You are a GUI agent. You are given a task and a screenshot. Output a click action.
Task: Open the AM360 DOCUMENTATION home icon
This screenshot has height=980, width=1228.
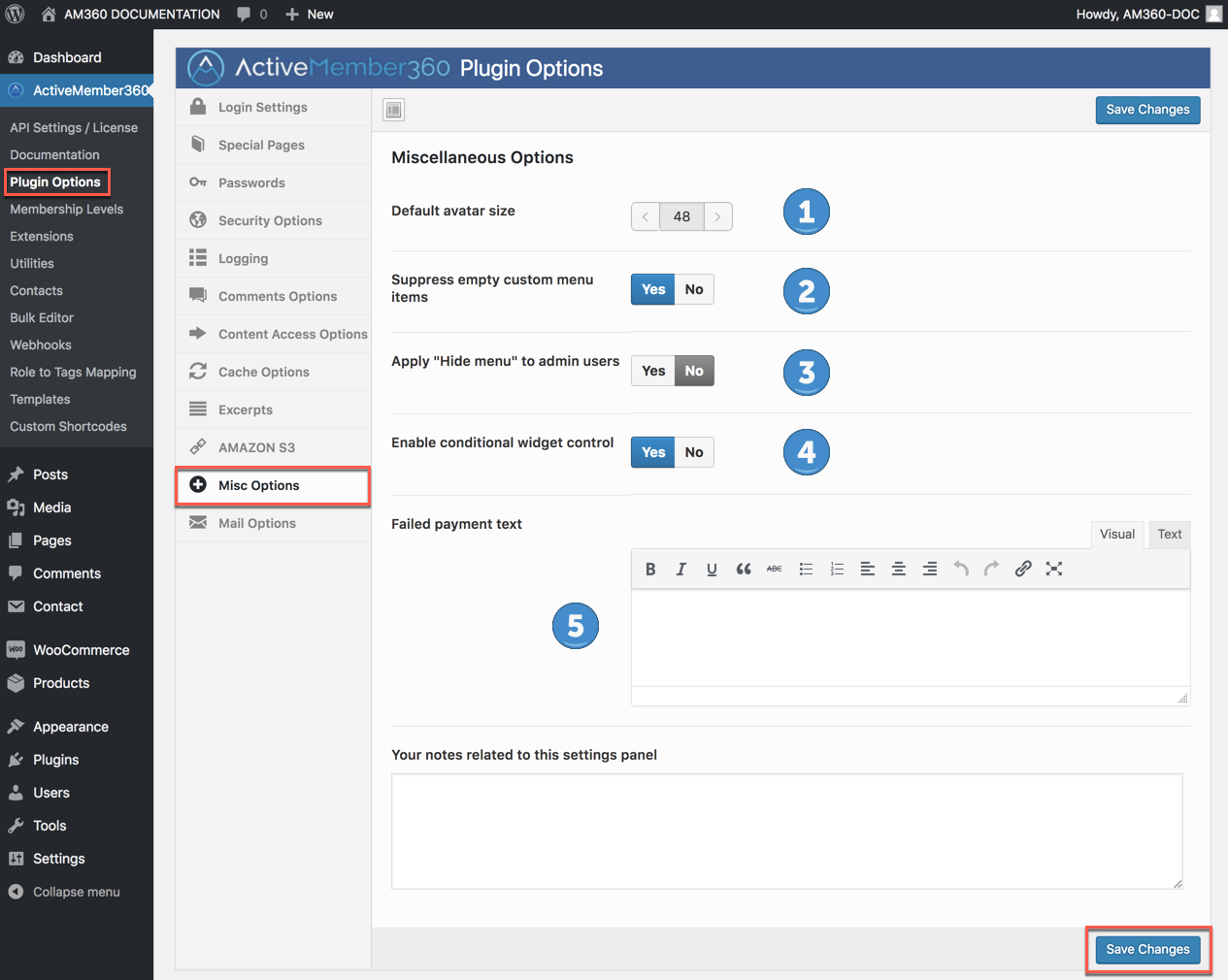click(49, 15)
